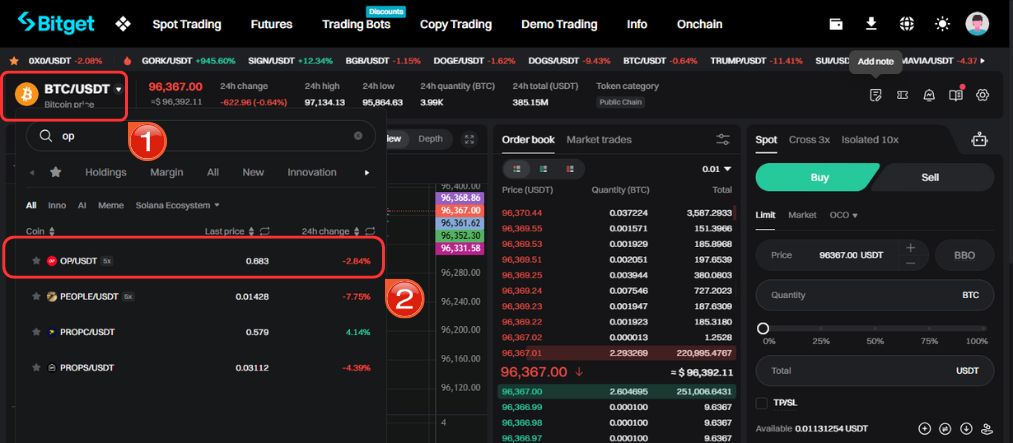Open the user profile avatar

pyautogui.click(x=977, y=24)
